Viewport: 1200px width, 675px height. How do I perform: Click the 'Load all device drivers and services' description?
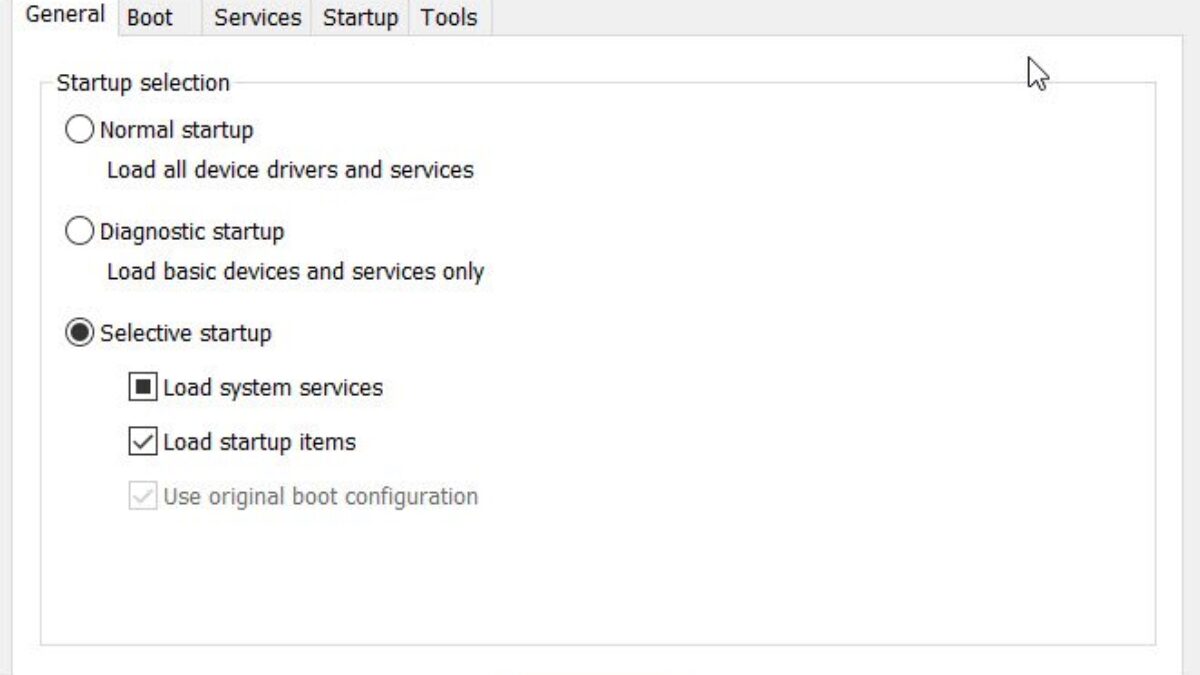tap(290, 170)
